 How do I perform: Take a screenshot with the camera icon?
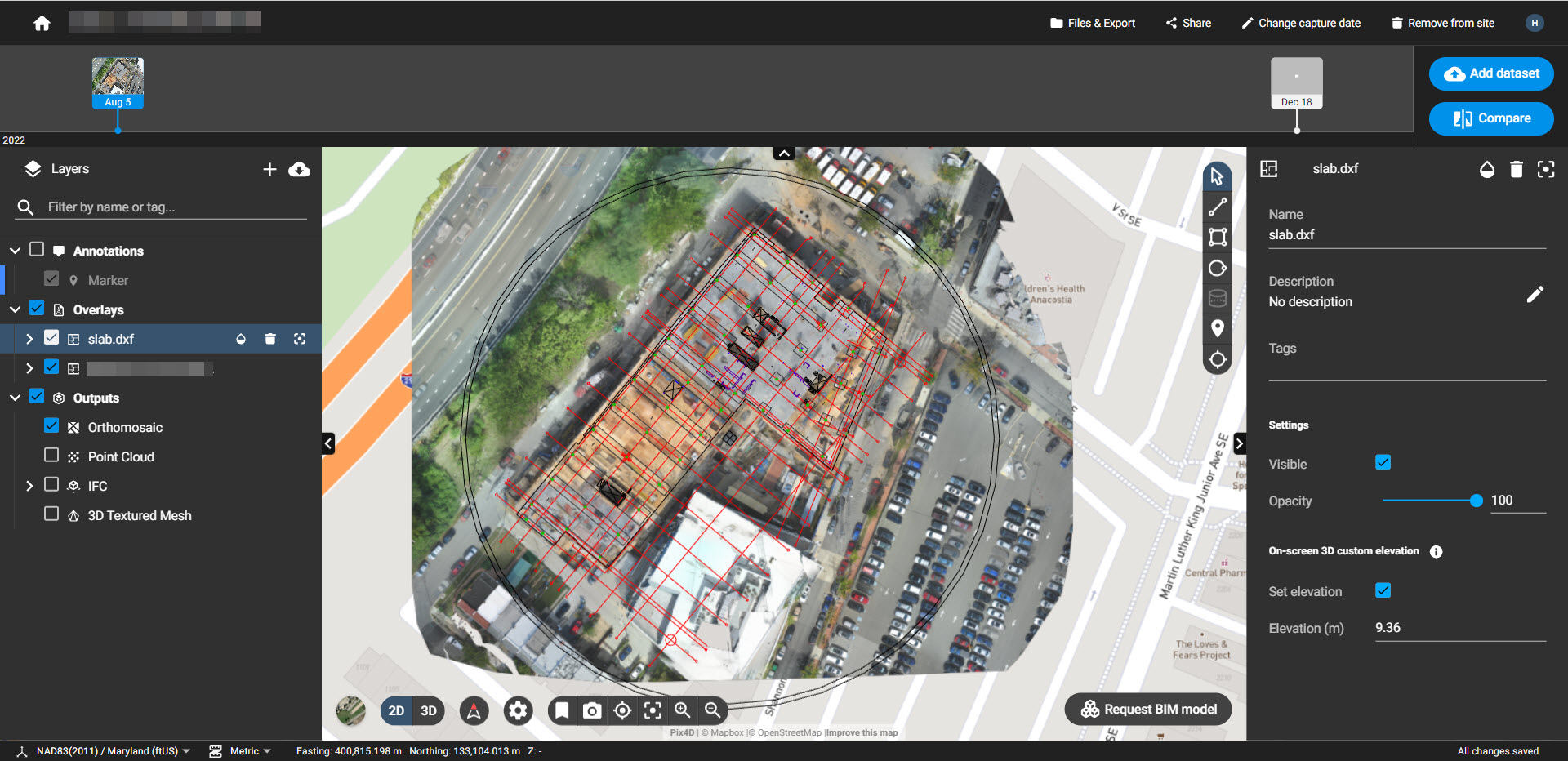point(592,710)
